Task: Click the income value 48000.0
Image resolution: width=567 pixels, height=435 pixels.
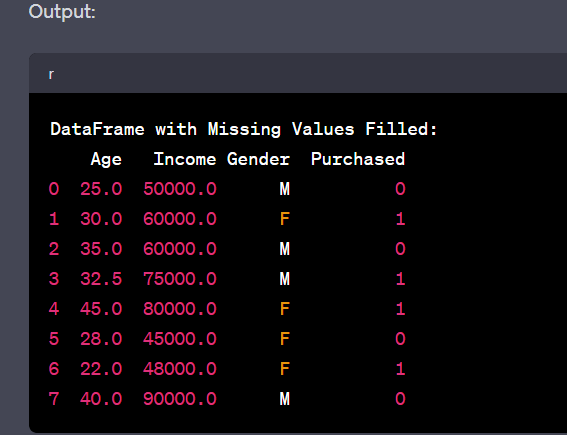Action: click(180, 369)
